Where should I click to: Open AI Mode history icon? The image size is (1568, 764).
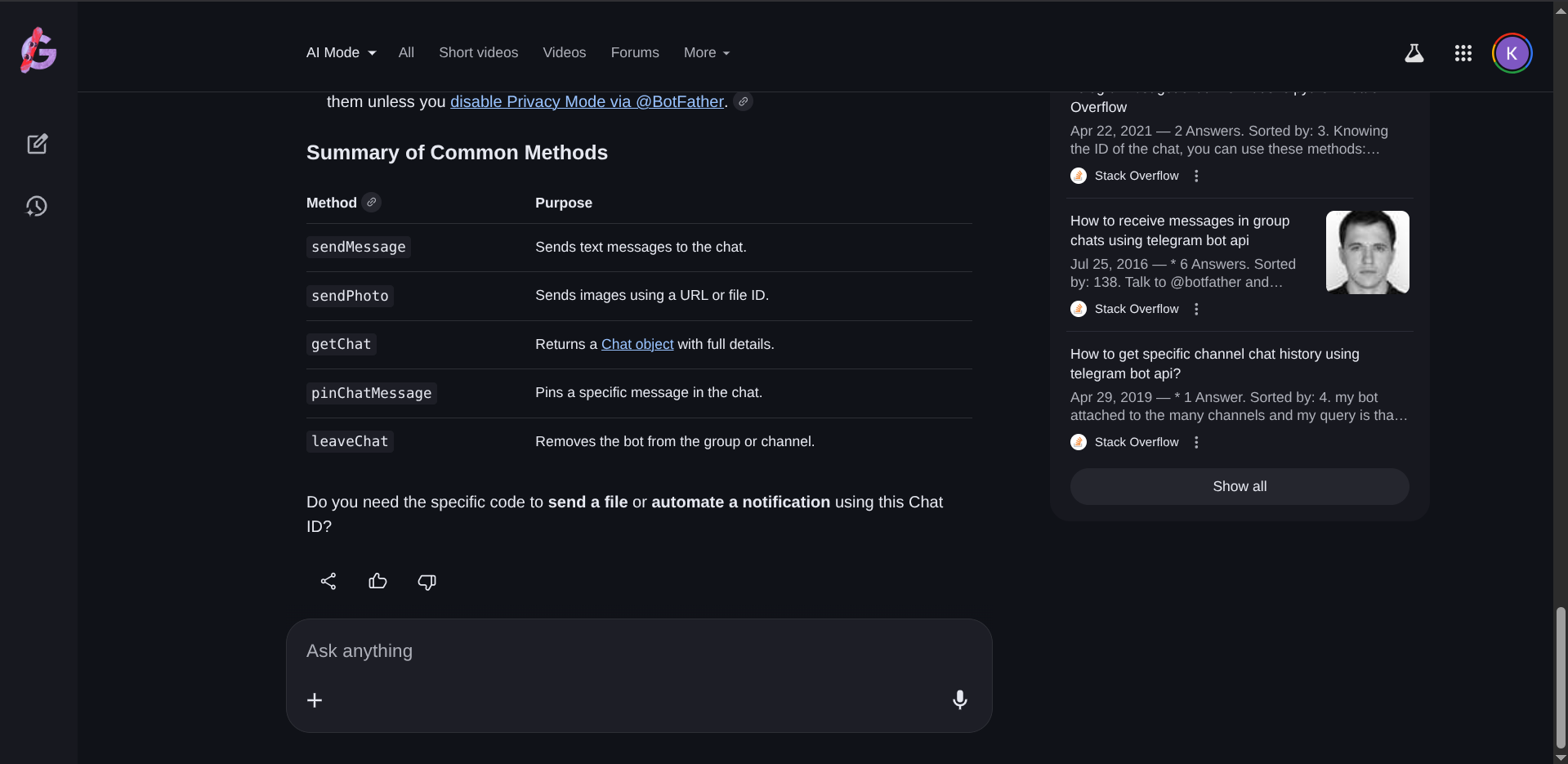pyautogui.click(x=37, y=206)
